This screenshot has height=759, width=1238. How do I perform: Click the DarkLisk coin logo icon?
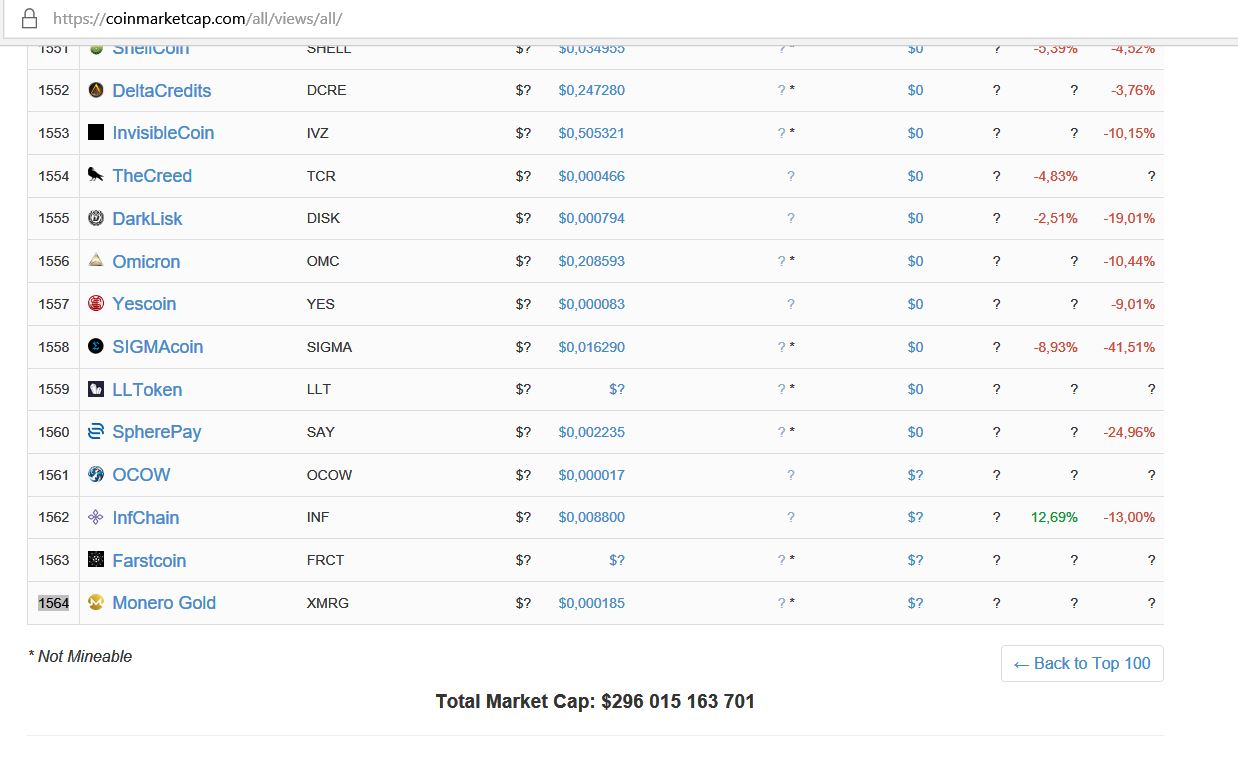[96, 218]
